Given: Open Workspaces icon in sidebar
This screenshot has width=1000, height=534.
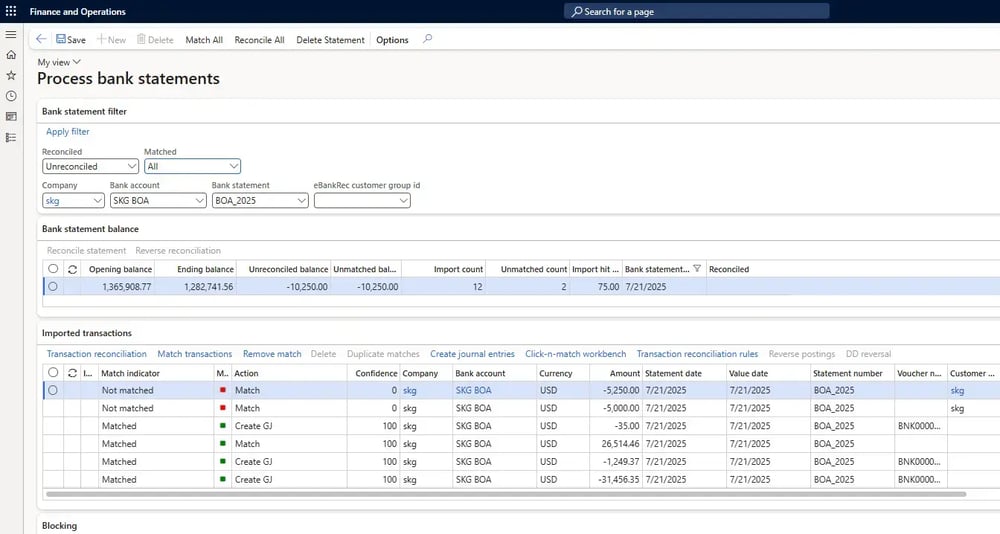Looking at the screenshot, I should [x=11, y=117].
